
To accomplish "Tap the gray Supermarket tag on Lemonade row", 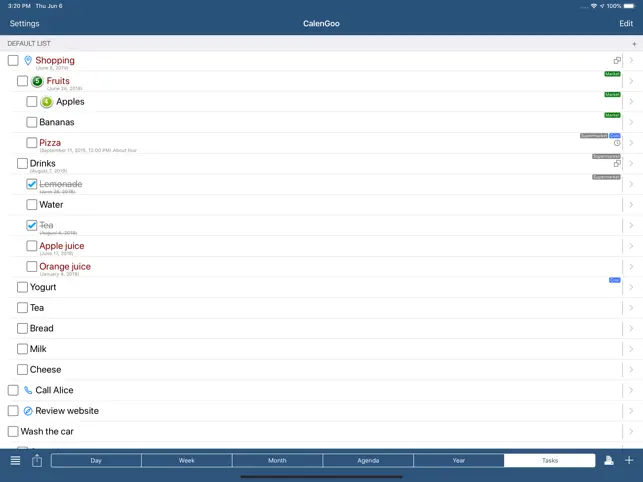I will coord(606,177).
